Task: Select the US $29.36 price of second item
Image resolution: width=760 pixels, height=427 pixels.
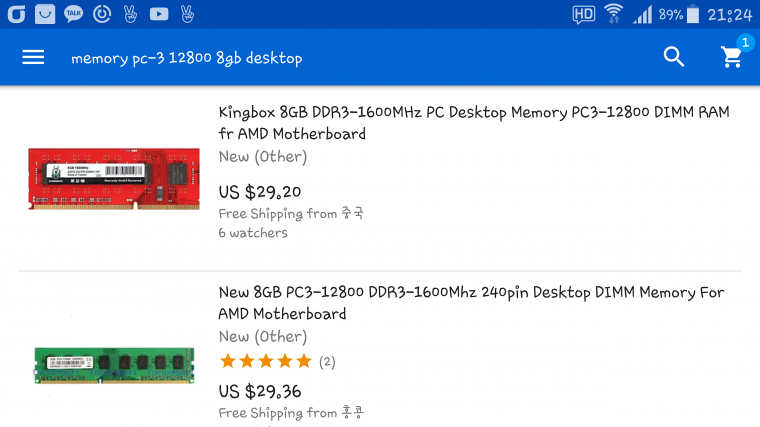Action: pyautogui.click(x=260, y=391)
